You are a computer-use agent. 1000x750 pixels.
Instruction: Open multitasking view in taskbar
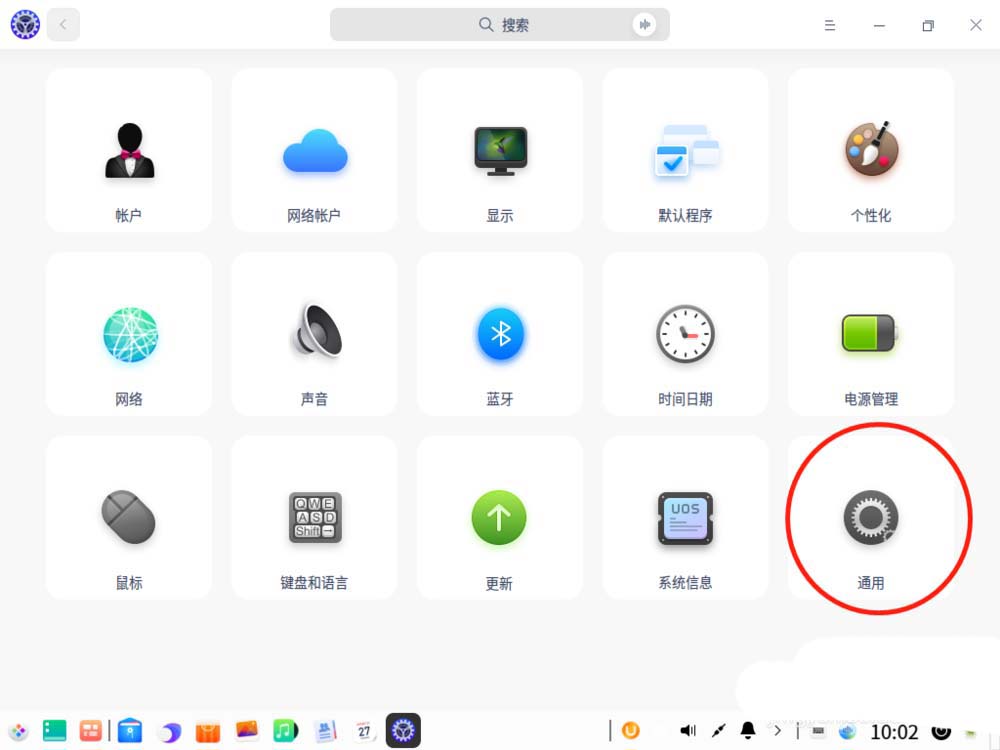(x=91, y=731)
